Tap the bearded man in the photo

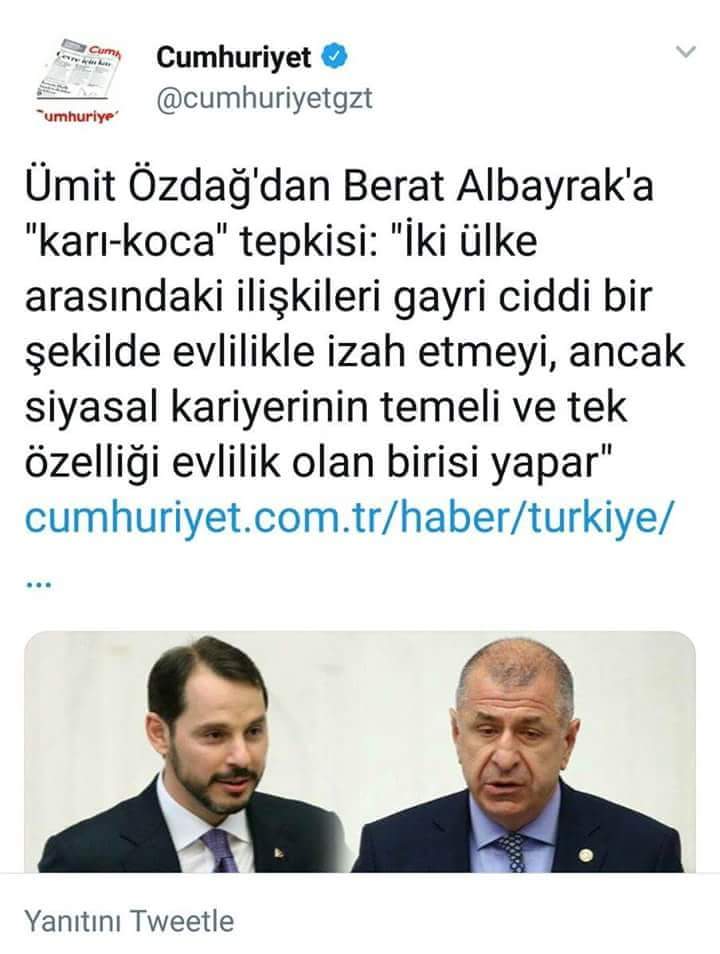(x=207, y=754)
